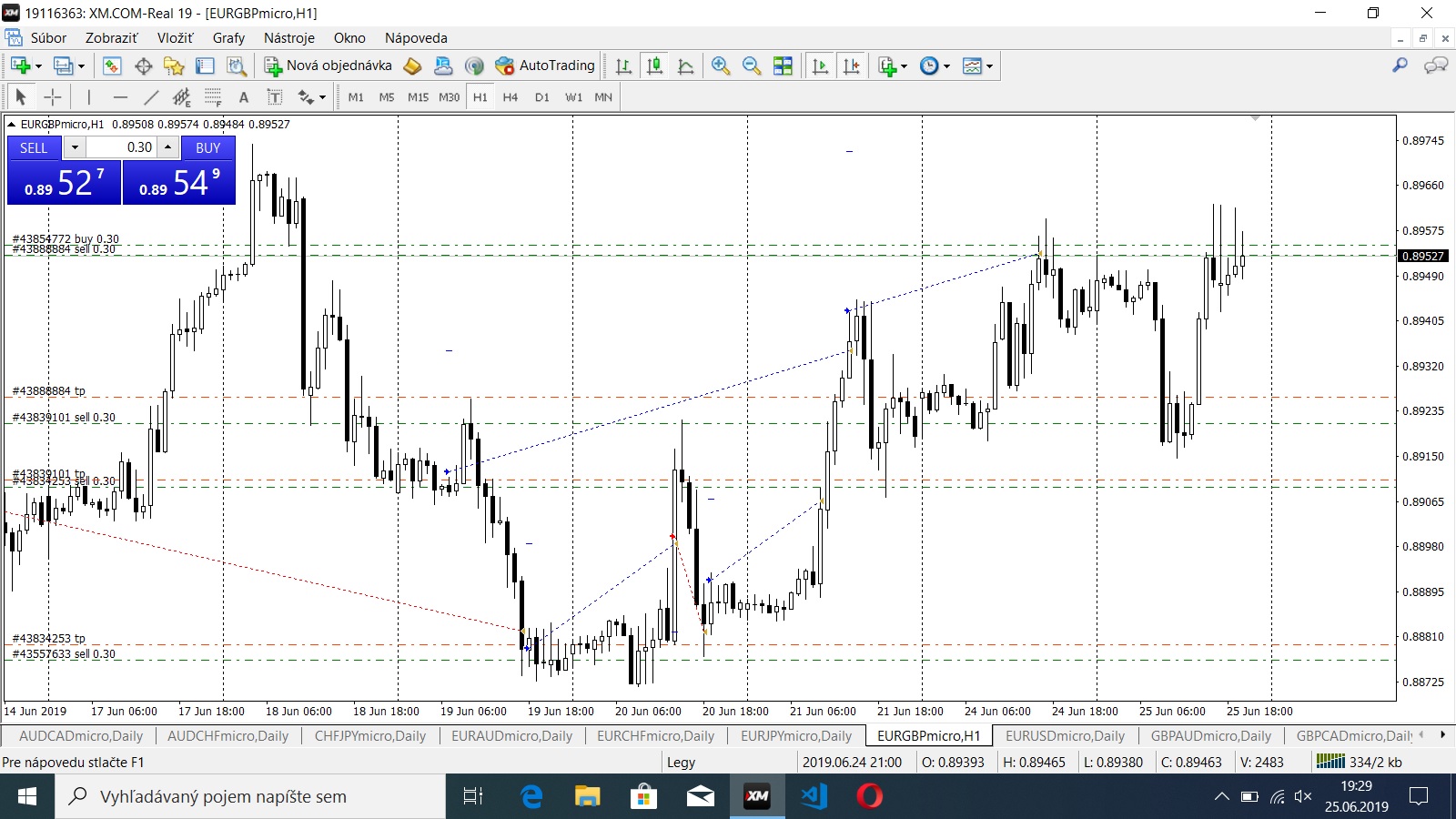Tile chart windows using the grid icon

(x=783, y=66)
